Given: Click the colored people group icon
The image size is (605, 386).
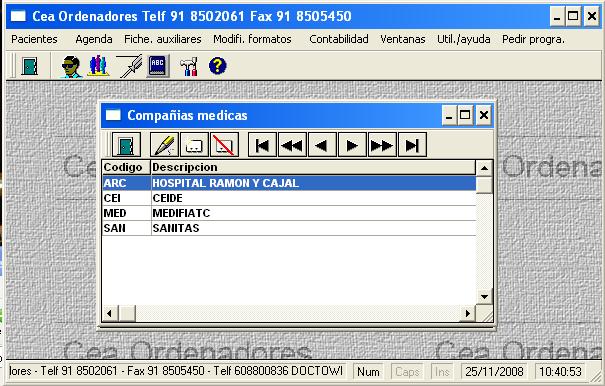Looking at the screenshot, I should click(x=98, y=66).
